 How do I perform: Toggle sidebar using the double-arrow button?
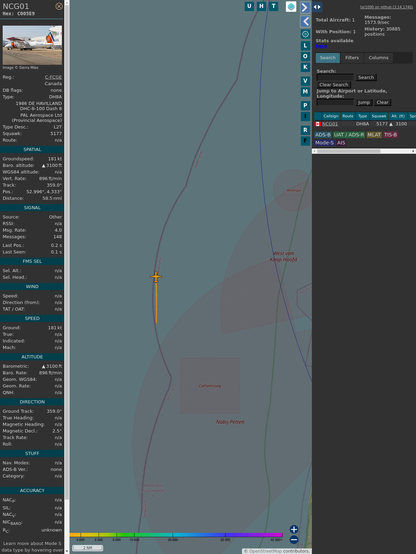[x=317, y=7]
